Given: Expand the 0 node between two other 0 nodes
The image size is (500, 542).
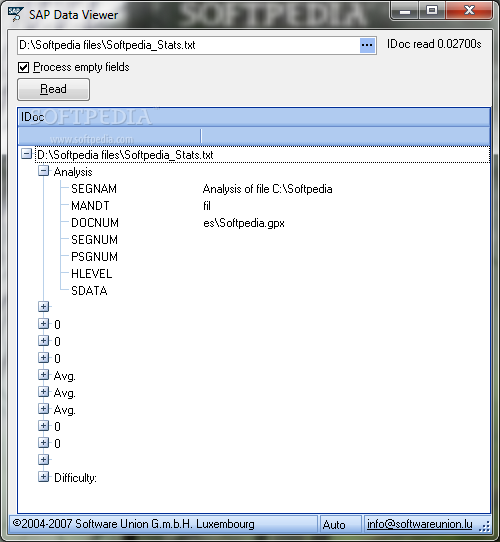Looking at the screenshot, I should tap(44, 341).
